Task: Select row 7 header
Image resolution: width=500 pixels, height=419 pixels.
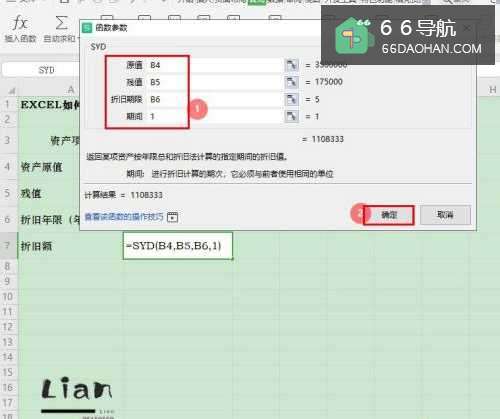Action: click(x=8, y=246)
